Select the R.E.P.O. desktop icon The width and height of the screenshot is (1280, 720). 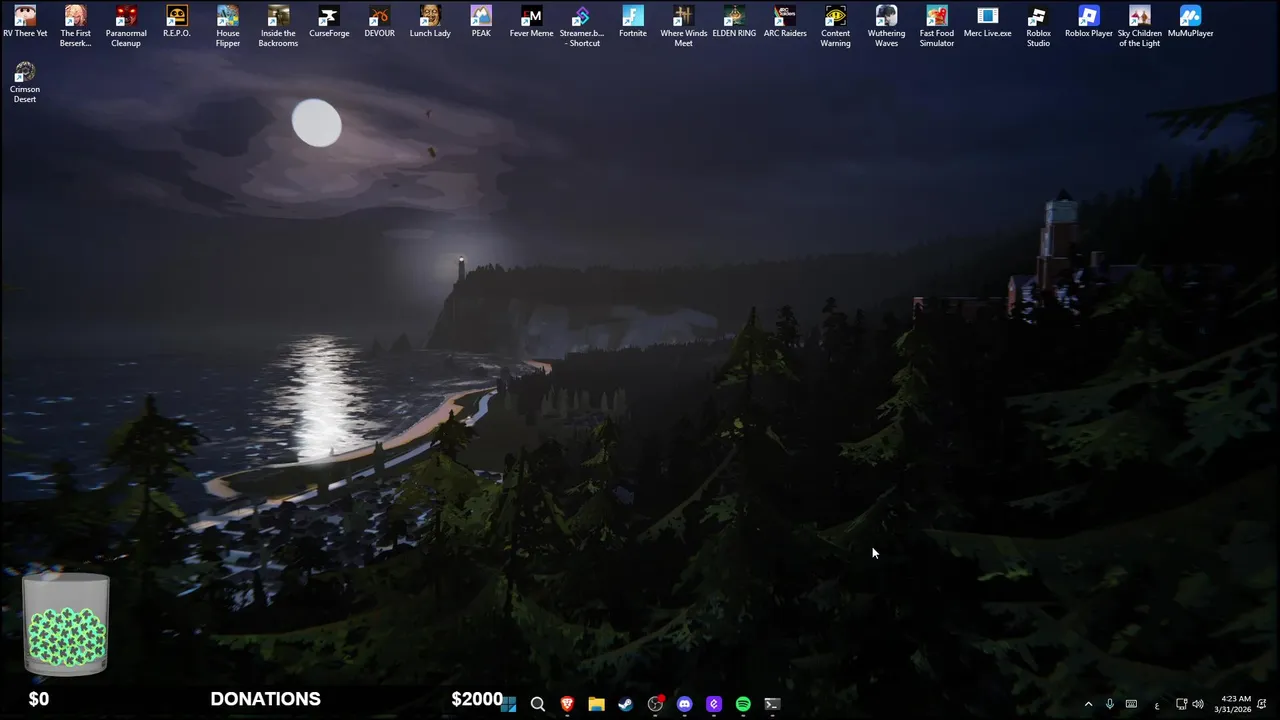click(x=177, y=22)
